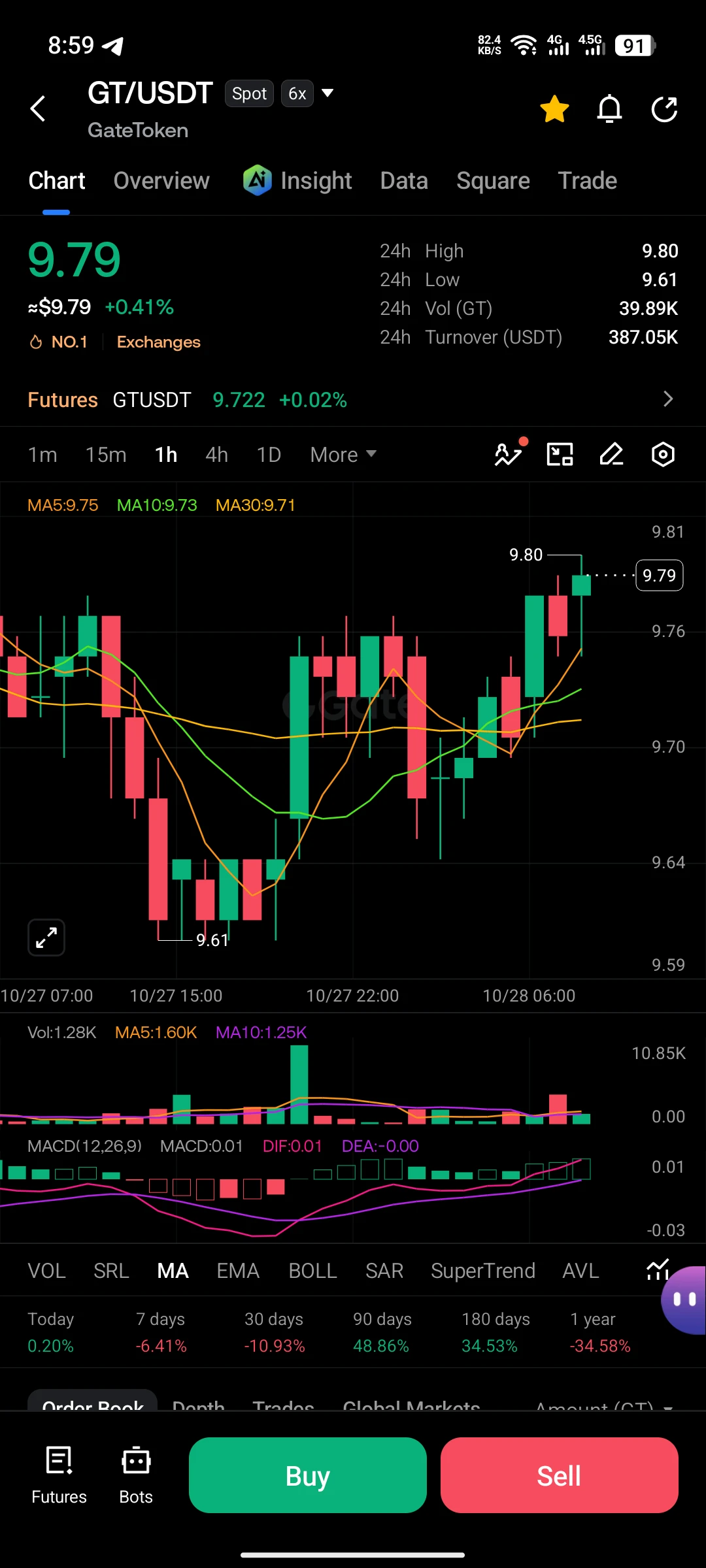Select the 1D timeframe
Image resolution: width=706 pixels, height=1568 pixels.
click(269, 454)
